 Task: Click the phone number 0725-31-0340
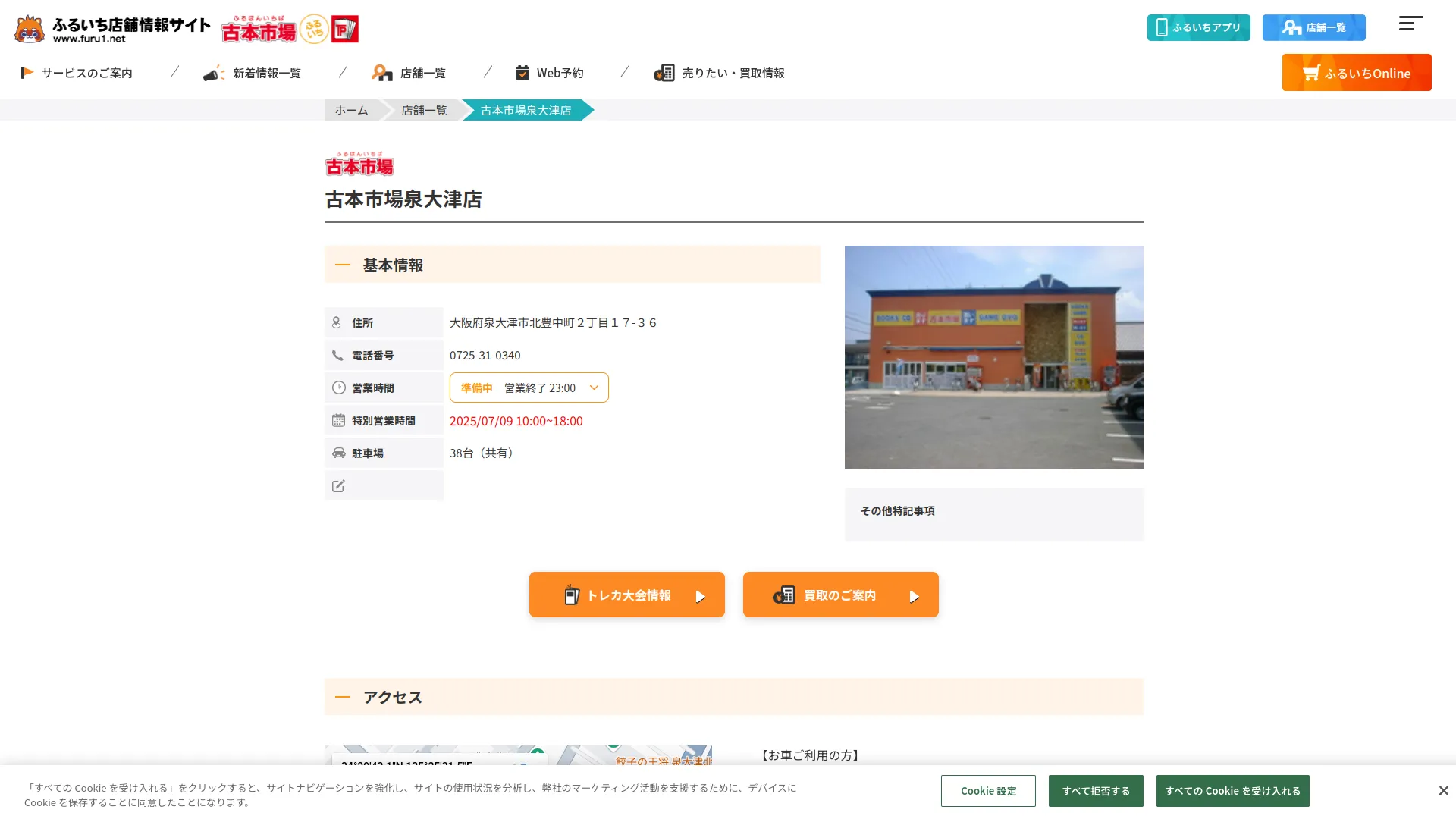[x=485, y=355]
